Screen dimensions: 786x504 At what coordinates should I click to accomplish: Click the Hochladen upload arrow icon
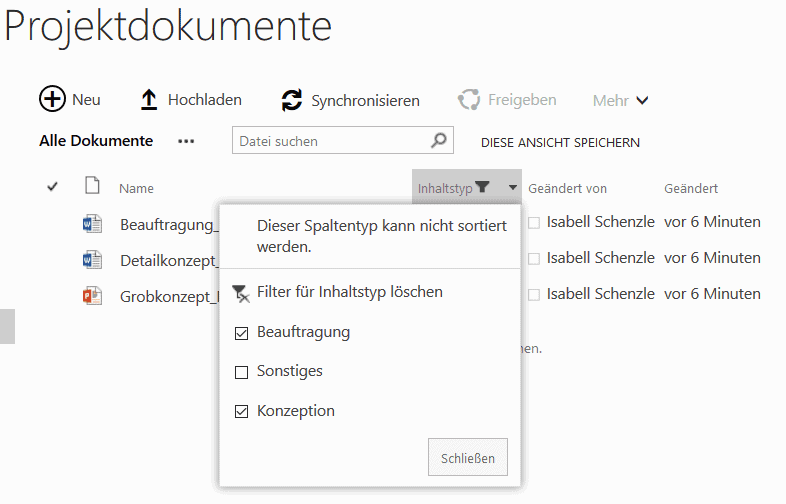point(149,99)
